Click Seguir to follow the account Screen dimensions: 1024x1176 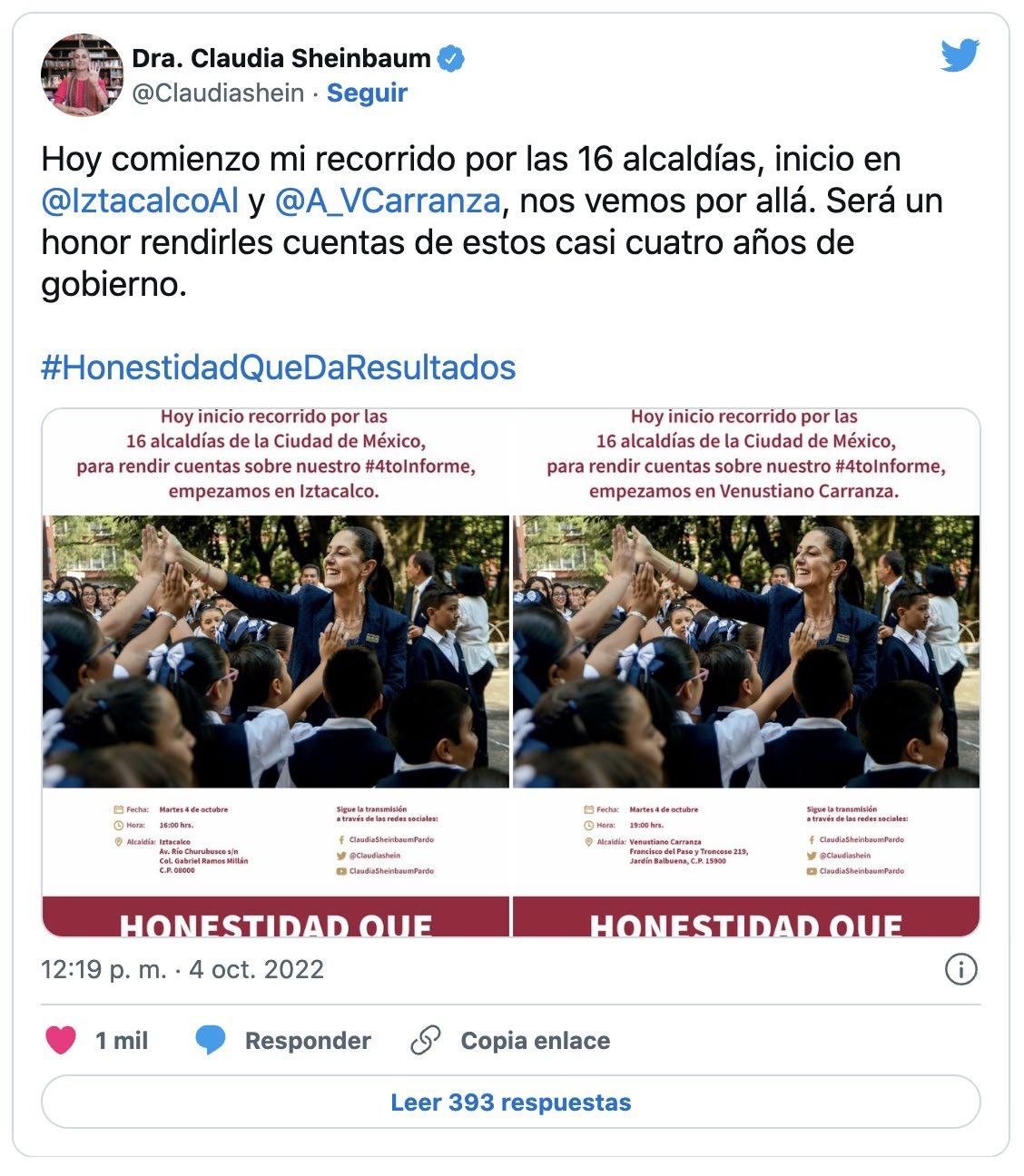coord(367,93)
